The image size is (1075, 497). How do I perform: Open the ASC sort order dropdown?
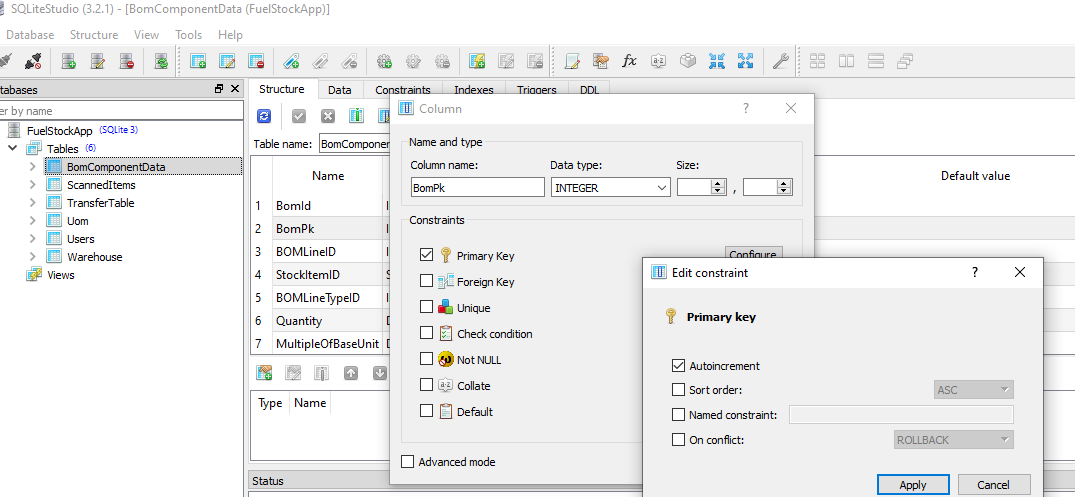tap(974, 390)
